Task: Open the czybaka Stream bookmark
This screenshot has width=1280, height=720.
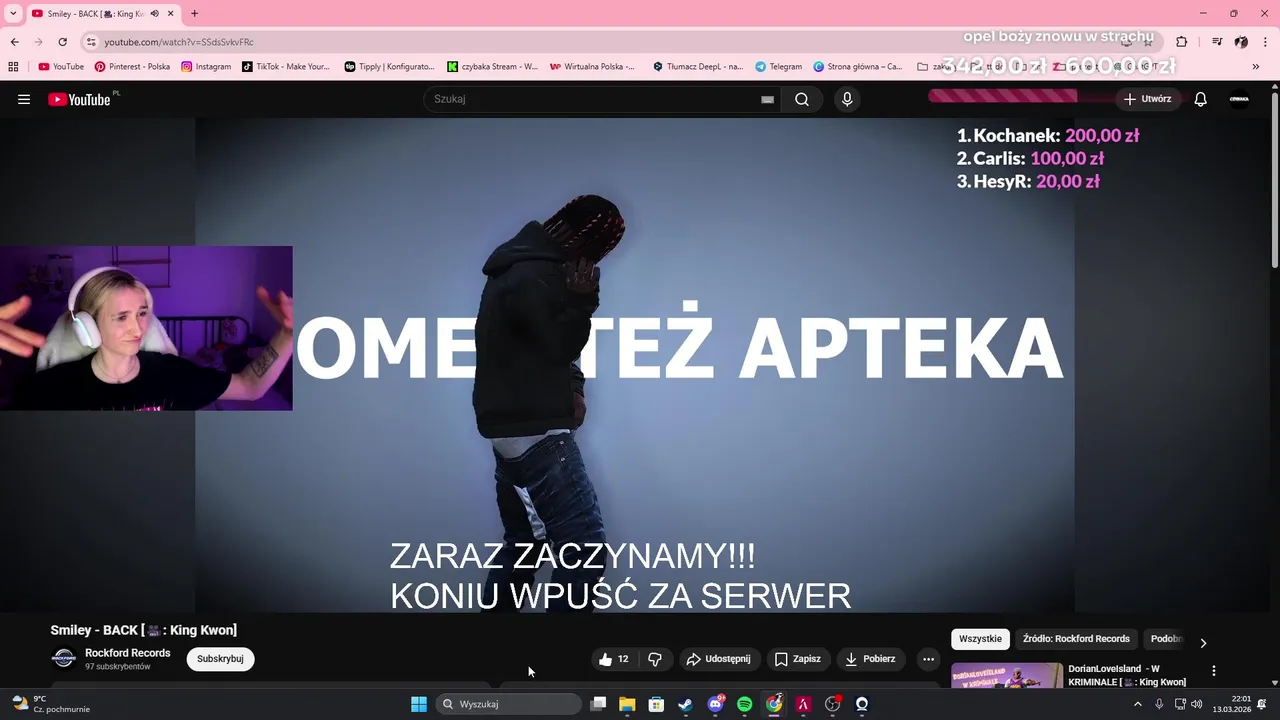Action: coord(493,67)
